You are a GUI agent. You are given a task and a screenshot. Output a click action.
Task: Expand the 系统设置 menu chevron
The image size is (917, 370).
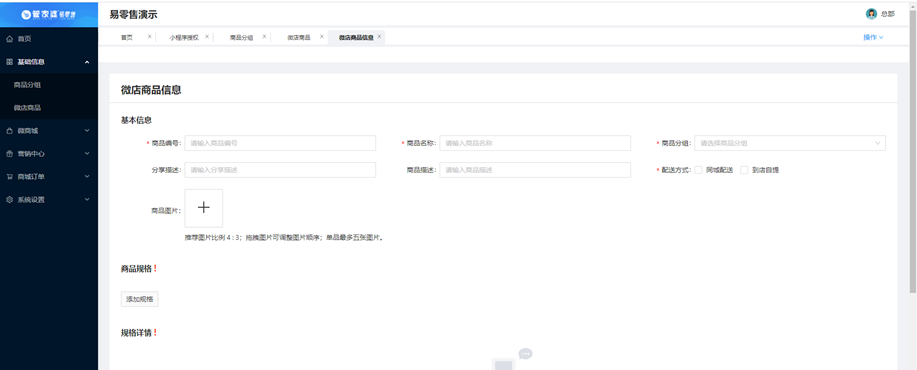tap(87, 199)
